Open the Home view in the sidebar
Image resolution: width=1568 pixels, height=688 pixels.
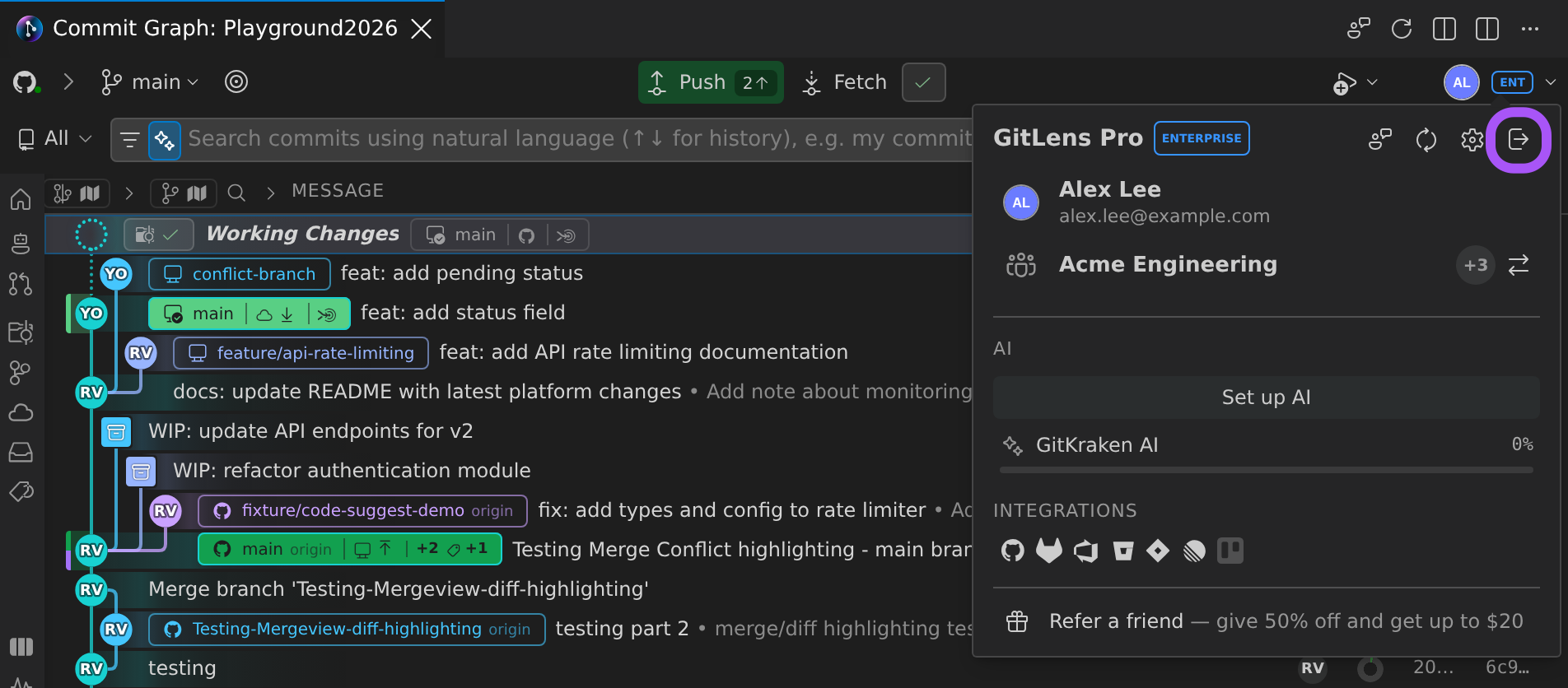click(21, 198)
